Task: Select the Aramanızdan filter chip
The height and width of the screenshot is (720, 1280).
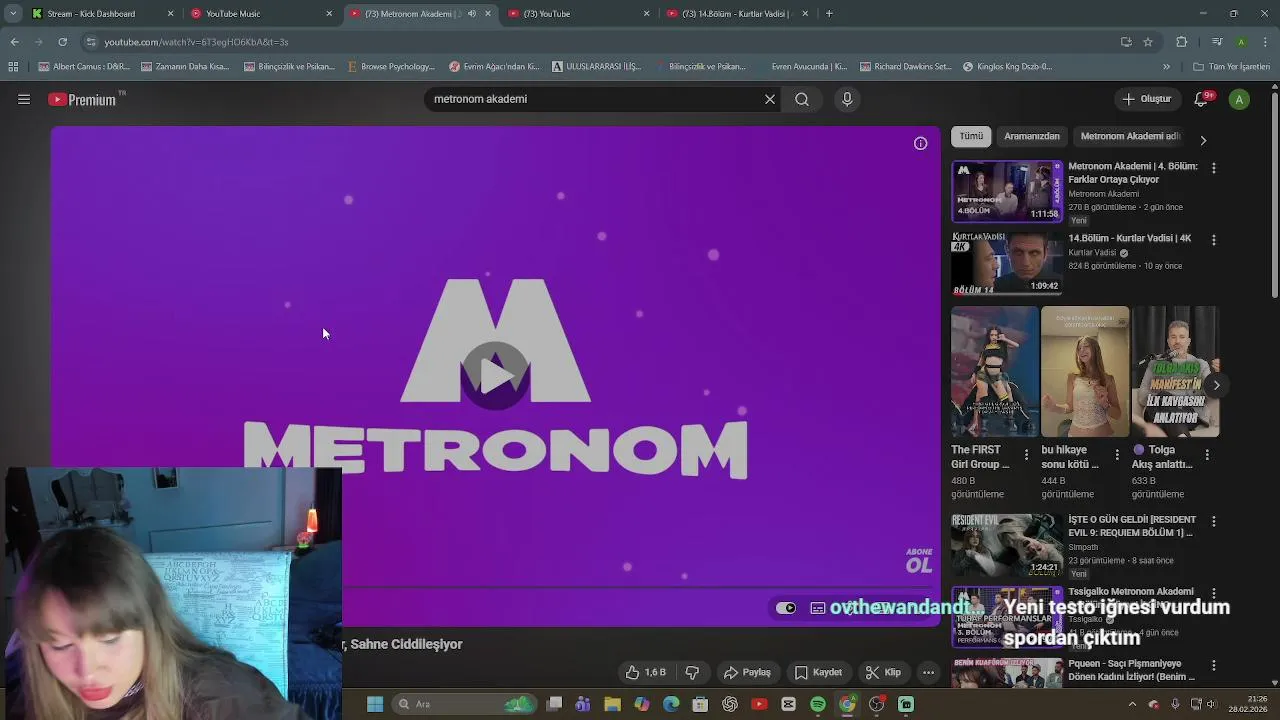Action: point(1032,136)
